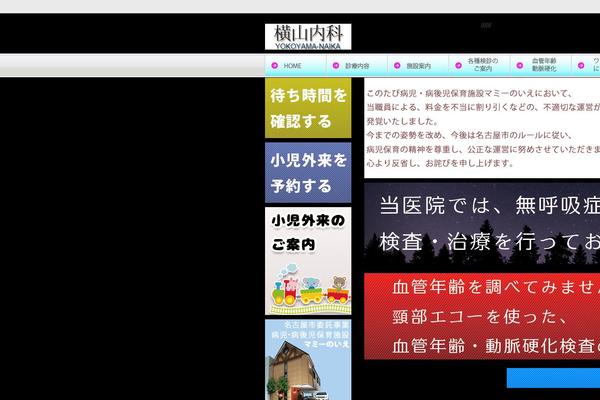Open the 診療内容 navigation tab

point(357,65)
